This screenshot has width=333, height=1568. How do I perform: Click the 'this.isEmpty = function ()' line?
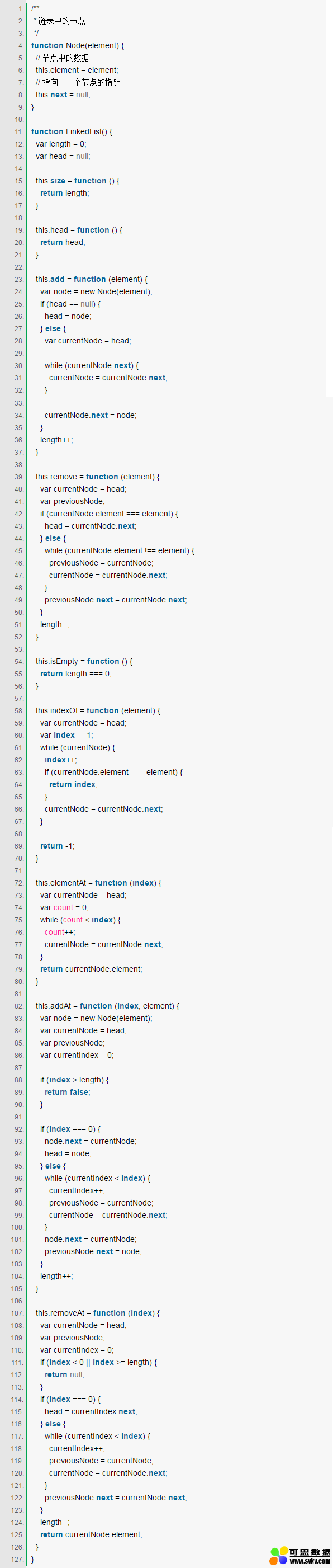pos(84,661)
